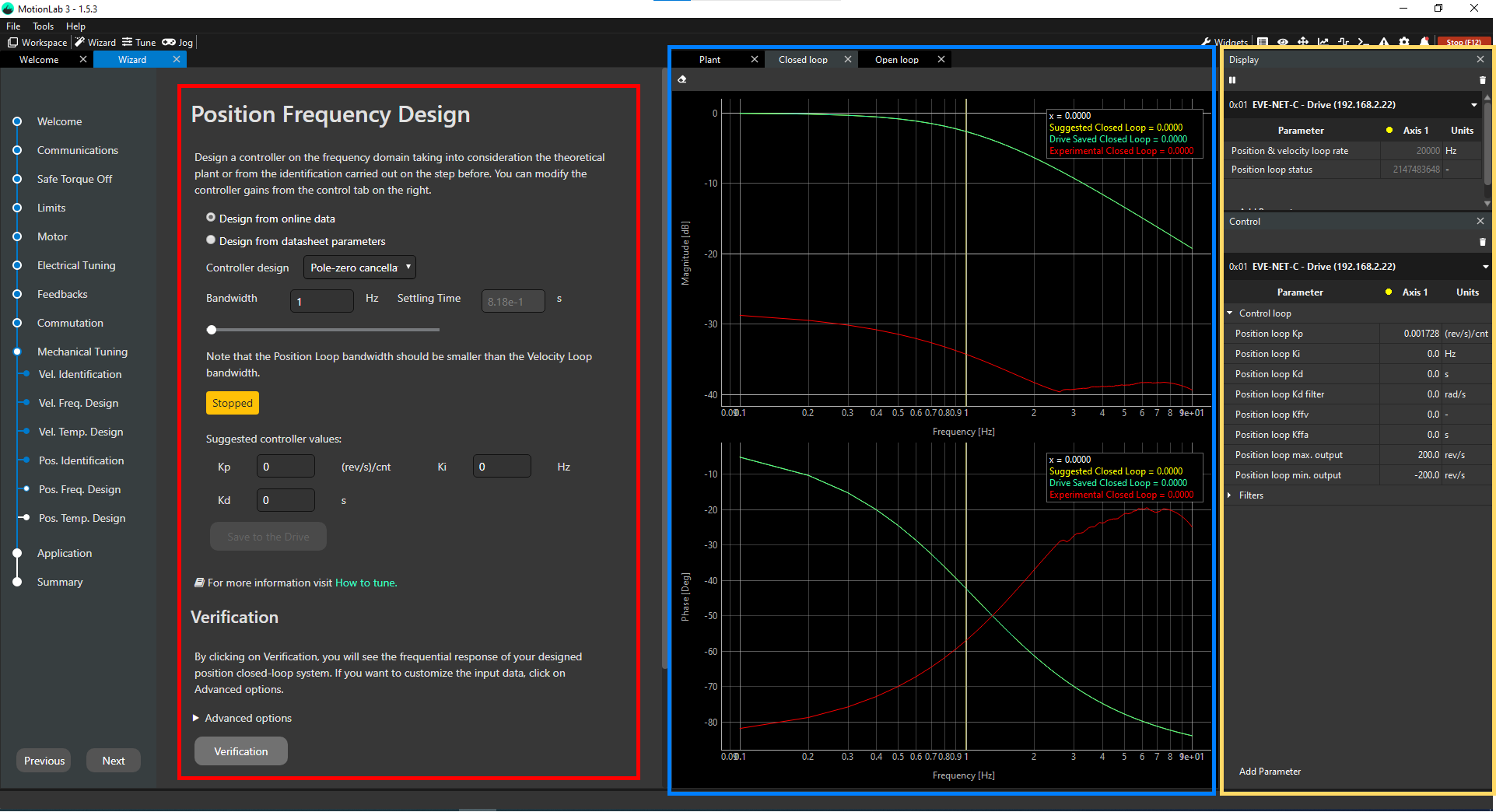The image size is (1496, 812).
Task: Open the notifications bell icon
Action: (x=1424, y=42)
